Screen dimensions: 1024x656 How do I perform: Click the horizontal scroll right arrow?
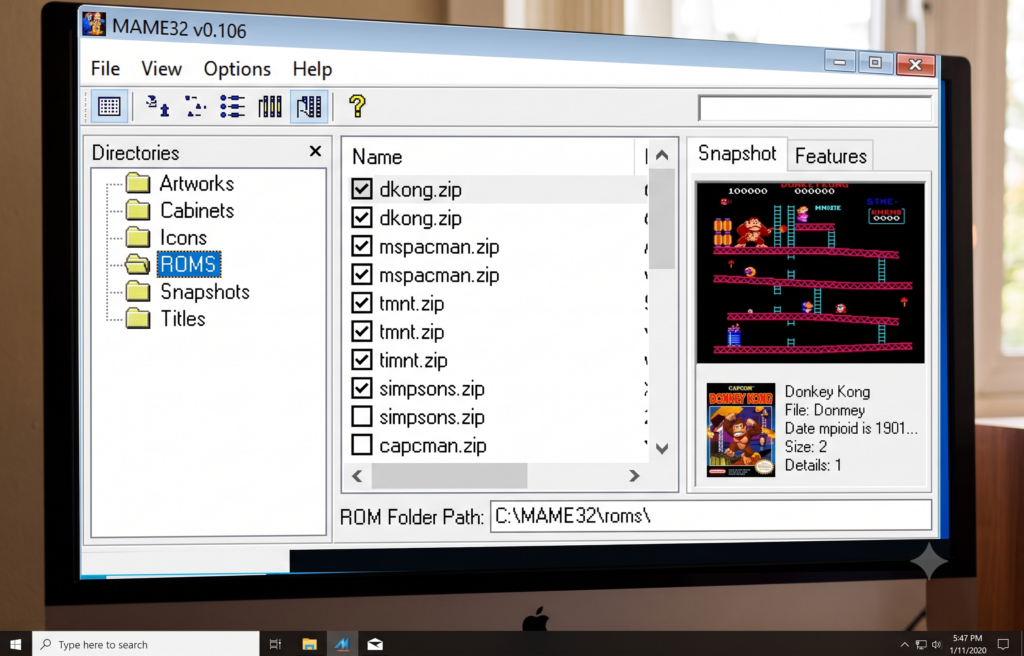coord(634,476)
